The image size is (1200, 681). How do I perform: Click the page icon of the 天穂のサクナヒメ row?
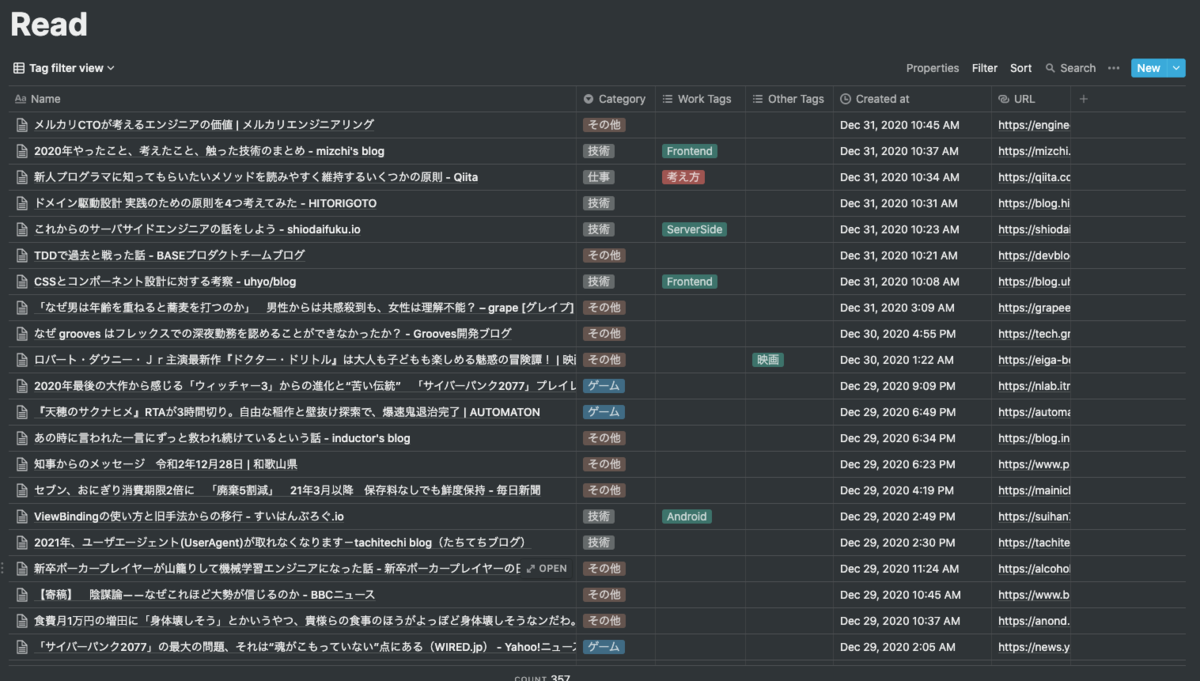click(22, 412)
